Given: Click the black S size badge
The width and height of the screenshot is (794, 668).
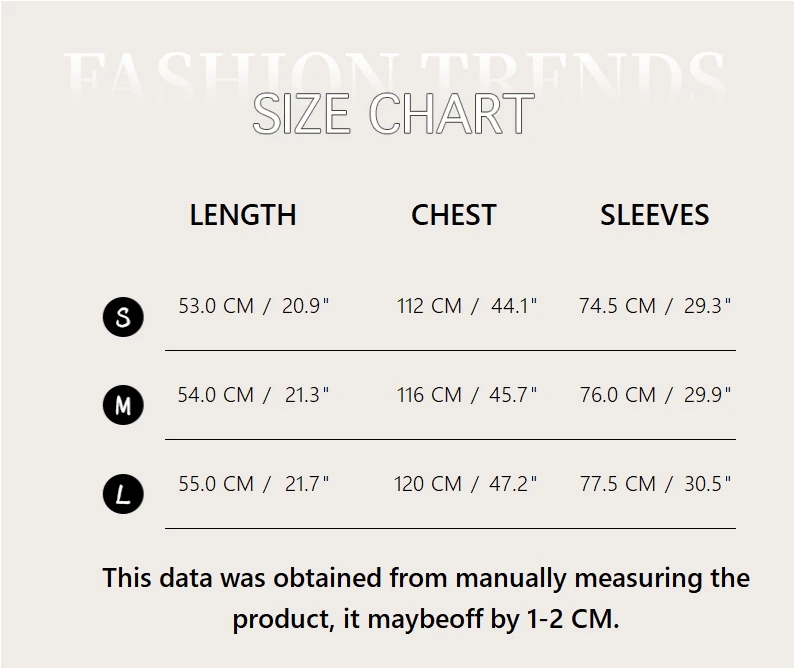Looking at the screenshot, I should tap(123, 317).
